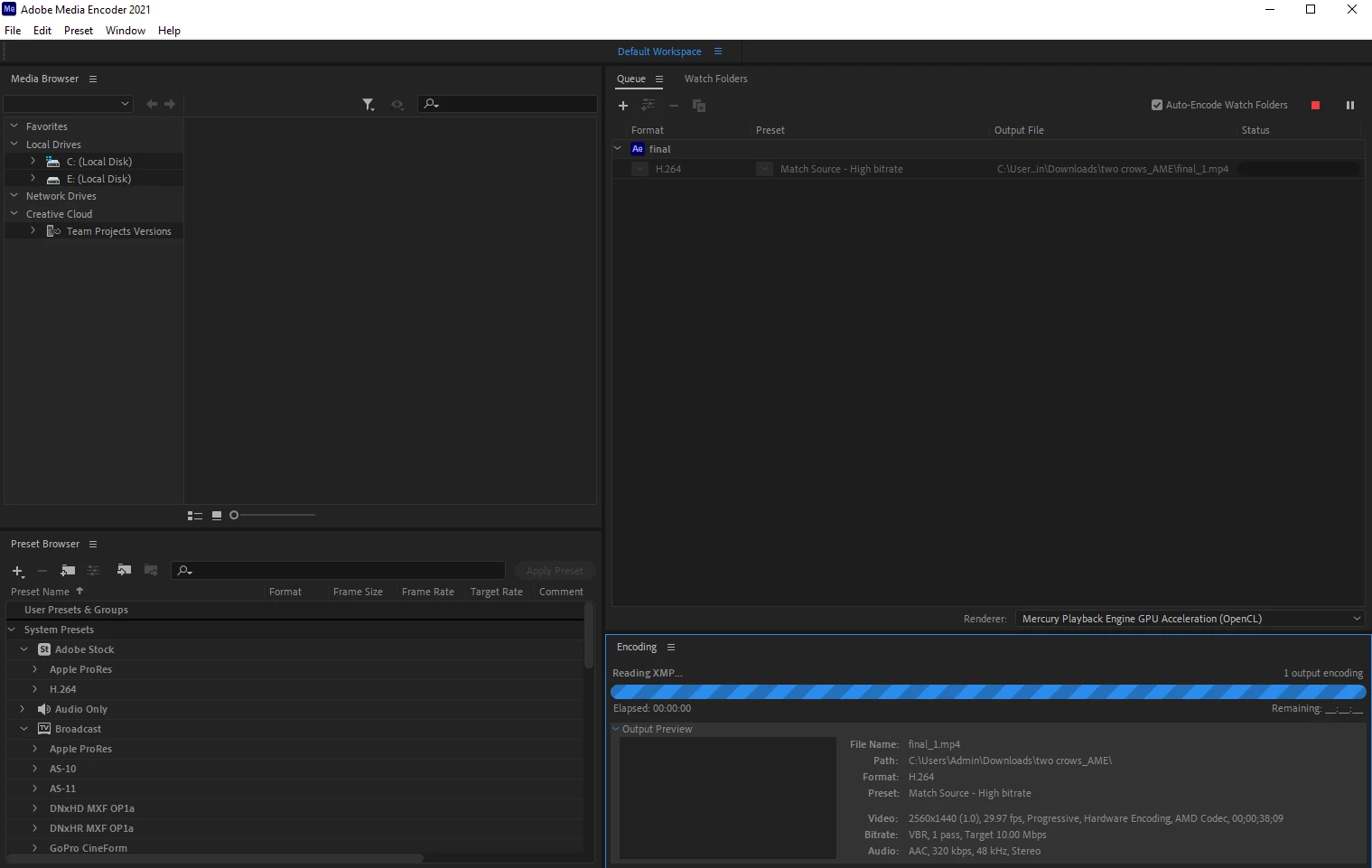Open the Encoding panel menu
Image resolution: width=1372 pixels, height=868 pixels.
pos(671,648)
